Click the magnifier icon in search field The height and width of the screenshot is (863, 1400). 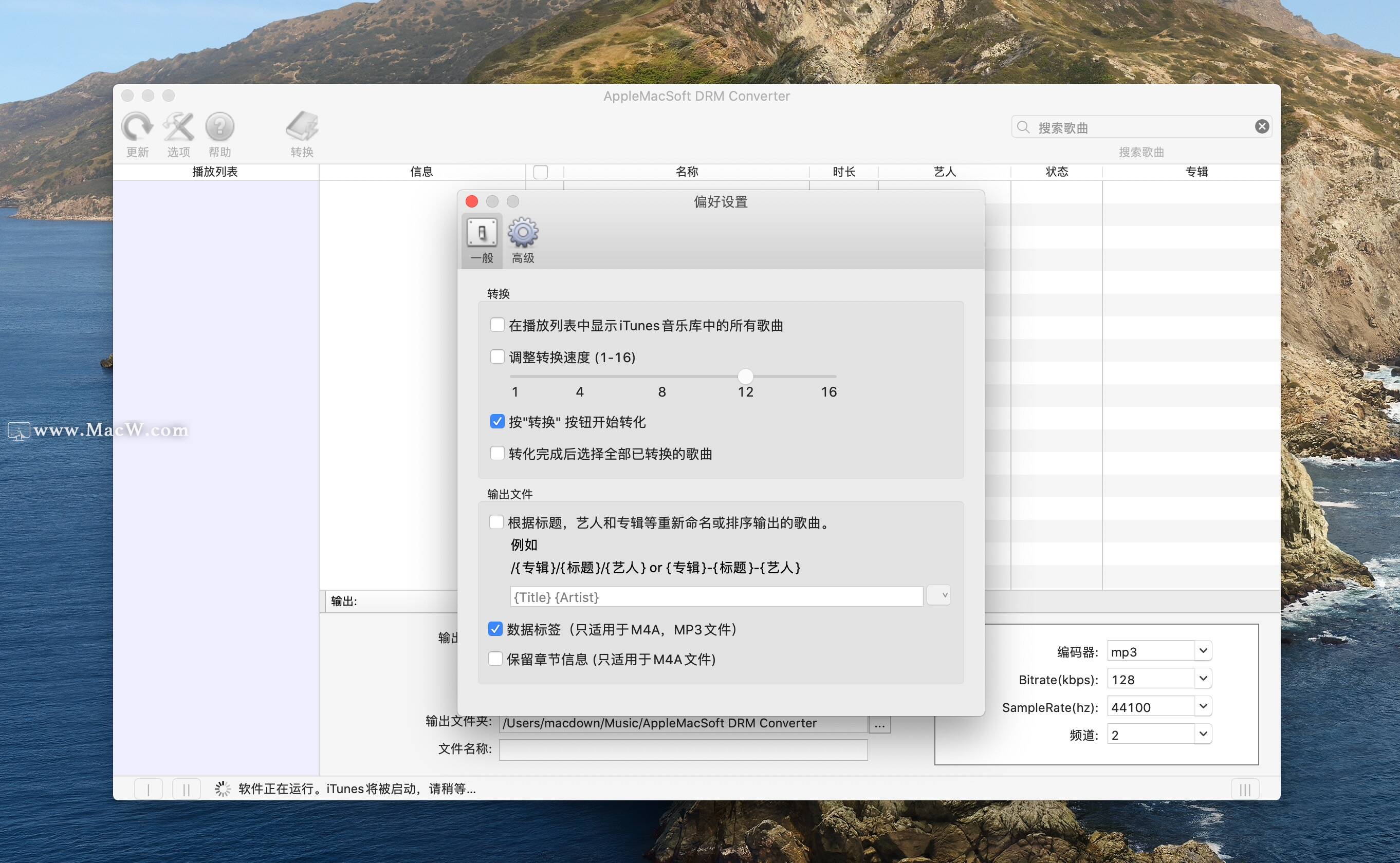(x=1023, y=127)
